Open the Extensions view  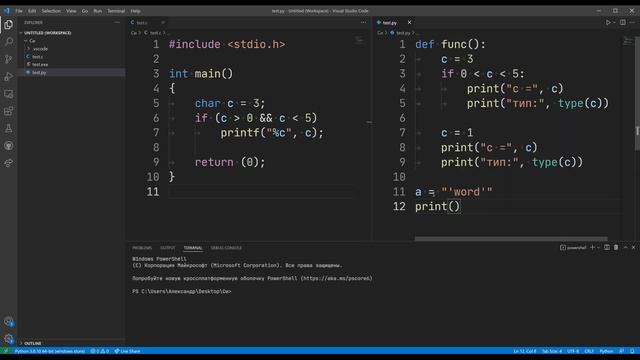pos(9,111)
